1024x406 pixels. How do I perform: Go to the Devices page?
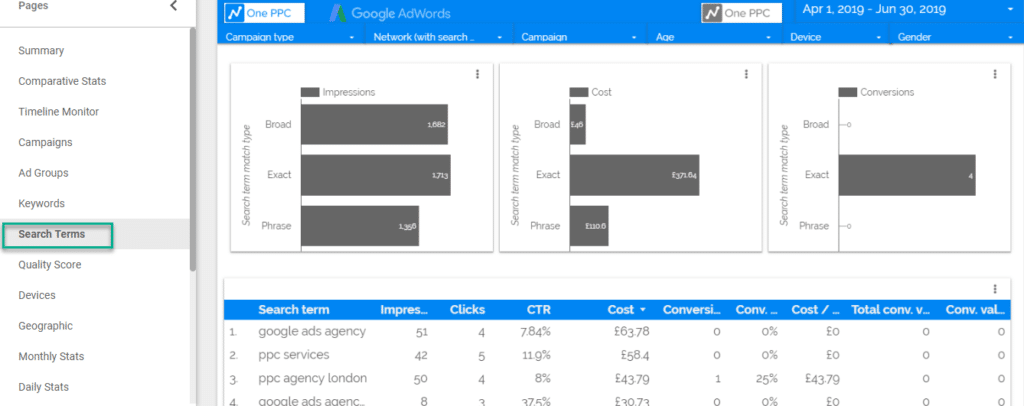[37, 295]
